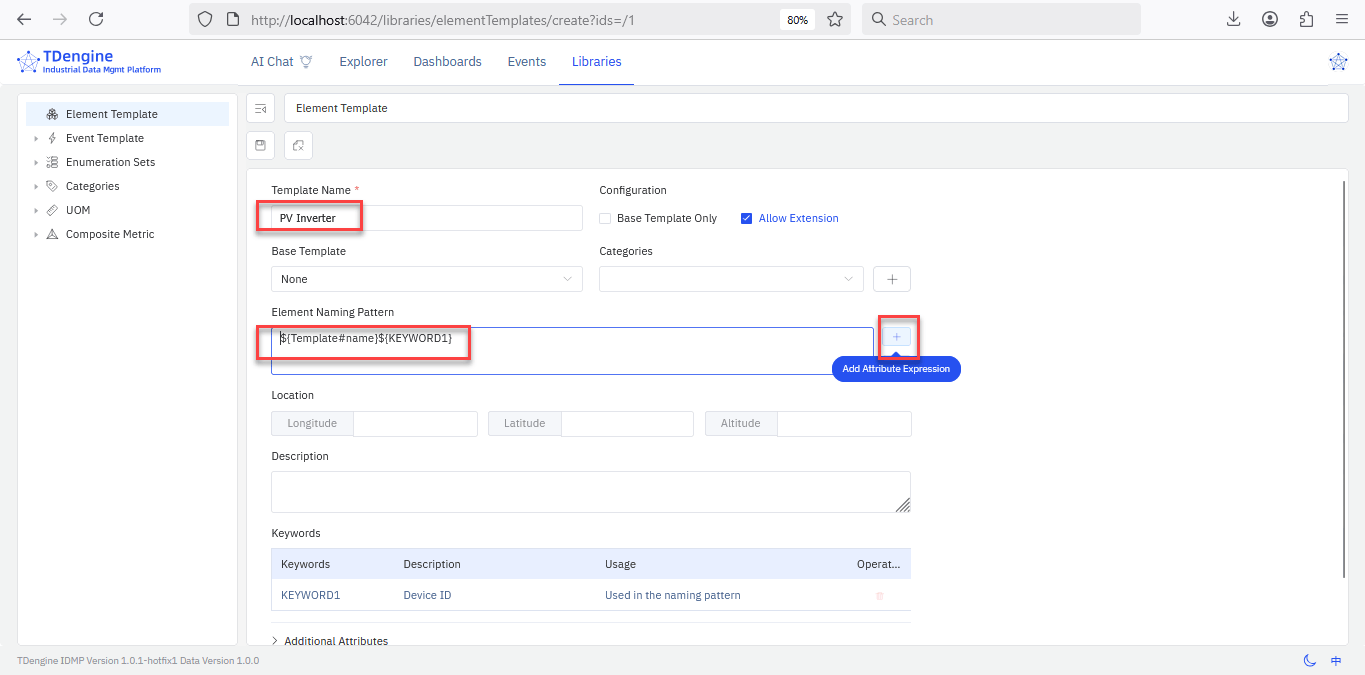The width and height of the screenshot is (1365, 675).
Task: Click the cancel editing icon beside save
Action: 298,146
